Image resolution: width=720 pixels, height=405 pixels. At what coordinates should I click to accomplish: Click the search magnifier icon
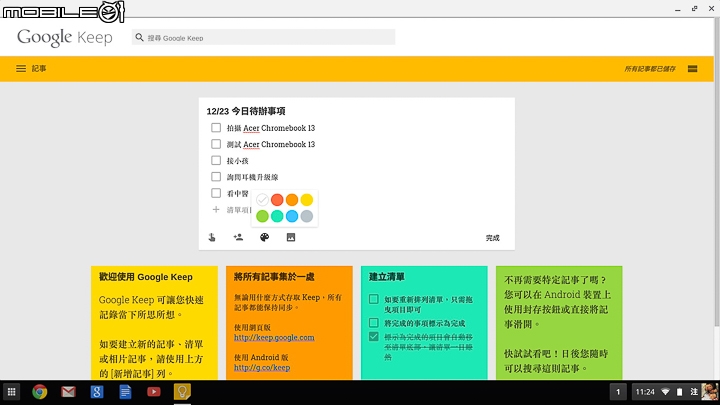coord(140,37)
